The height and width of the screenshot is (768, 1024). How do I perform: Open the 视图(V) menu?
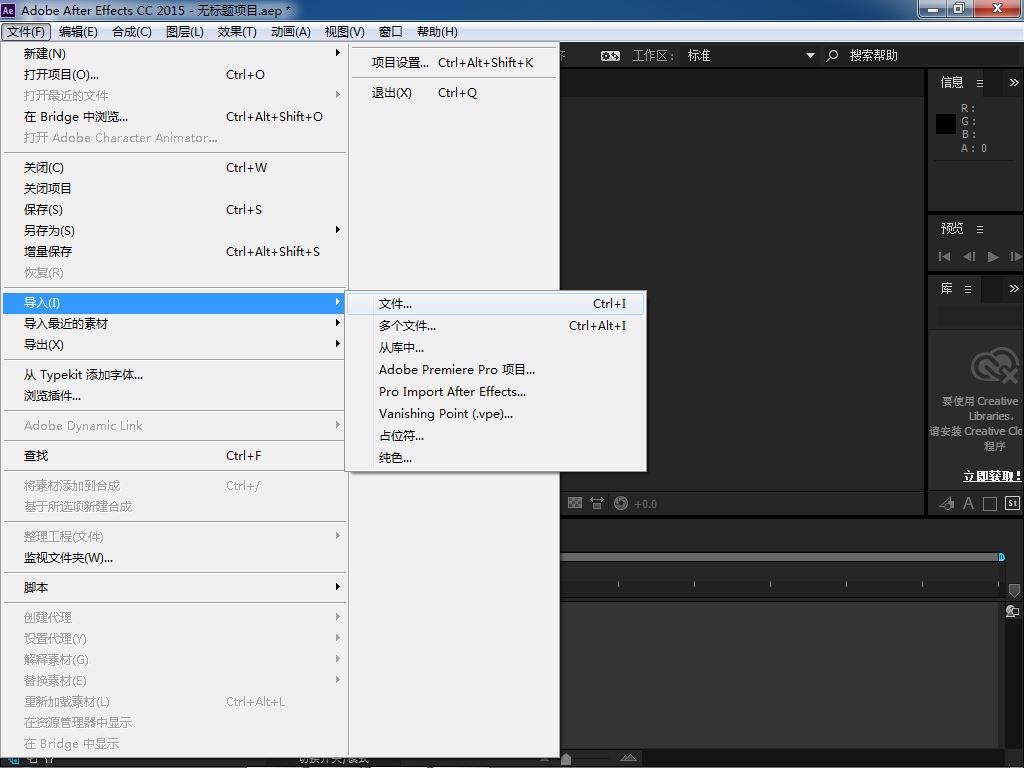[344, 32]
